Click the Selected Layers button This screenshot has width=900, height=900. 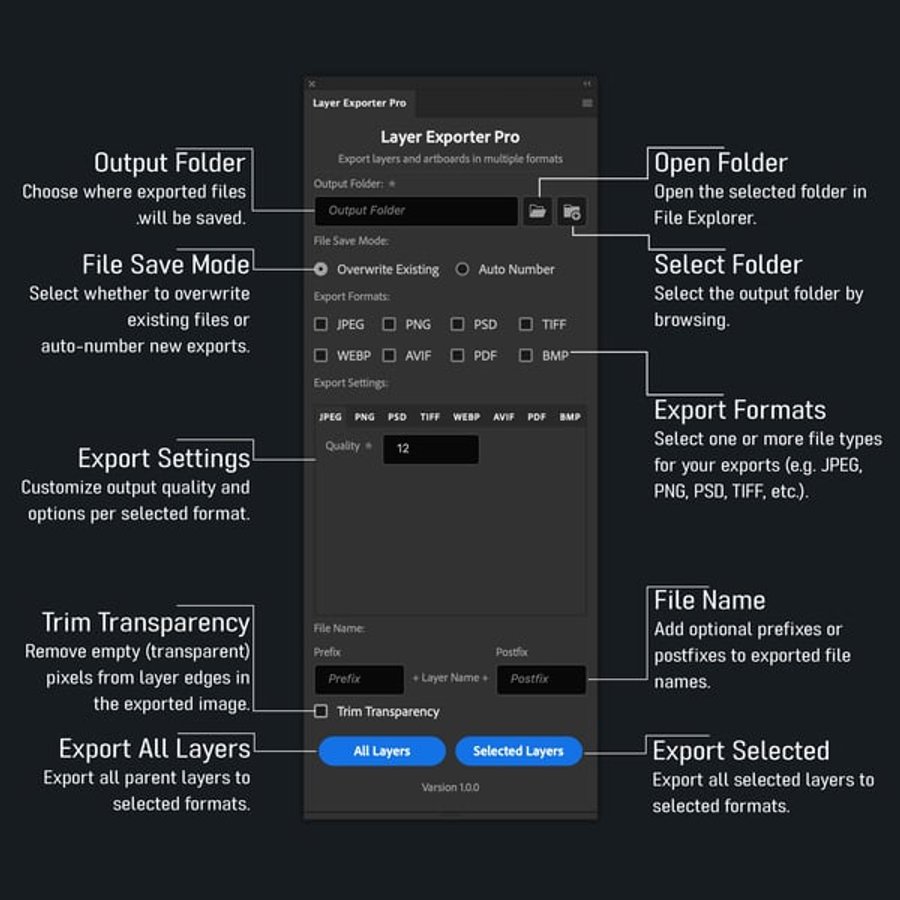(518, 750)
